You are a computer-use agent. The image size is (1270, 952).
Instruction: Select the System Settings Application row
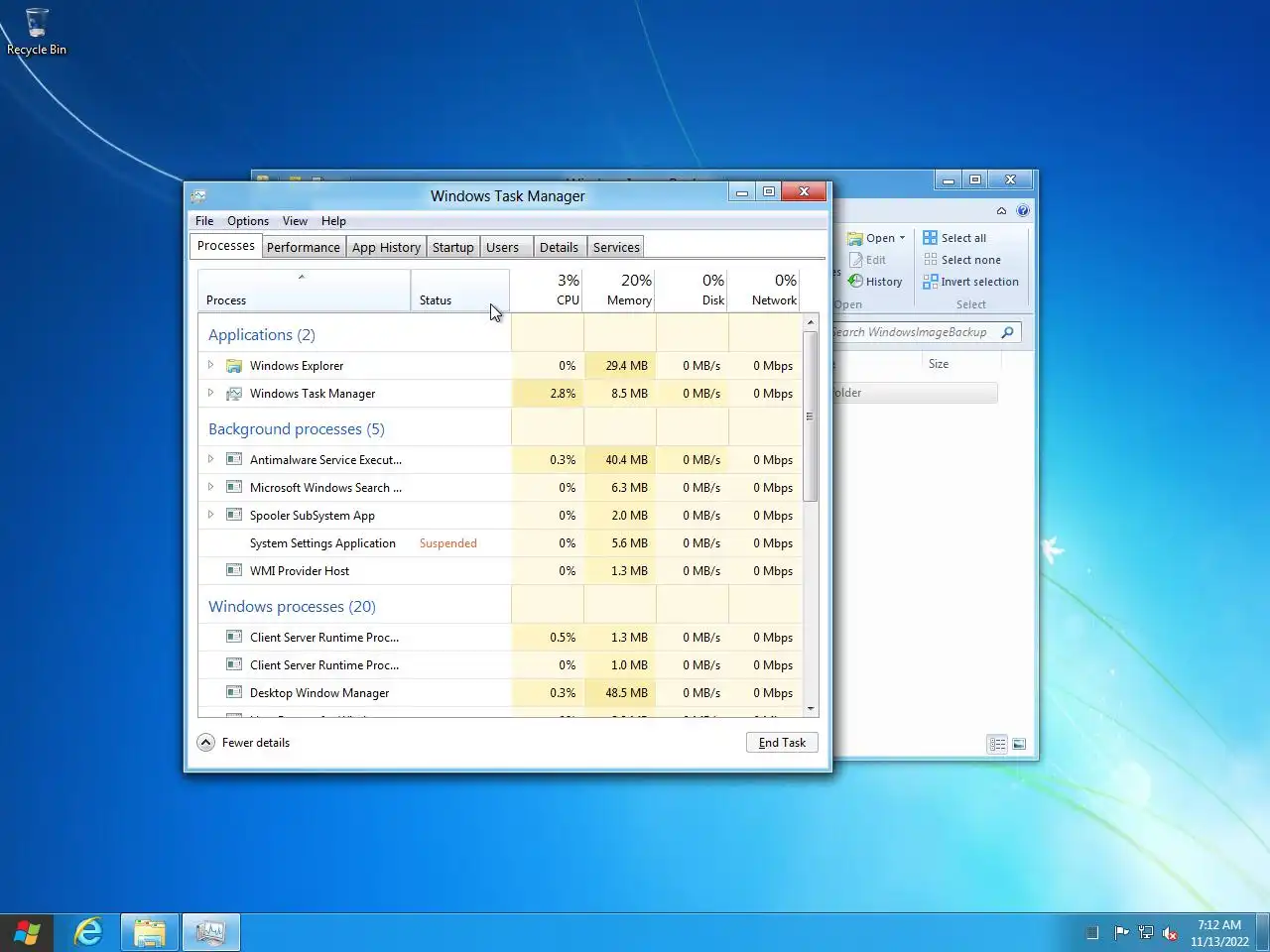[x=500, y=543]
